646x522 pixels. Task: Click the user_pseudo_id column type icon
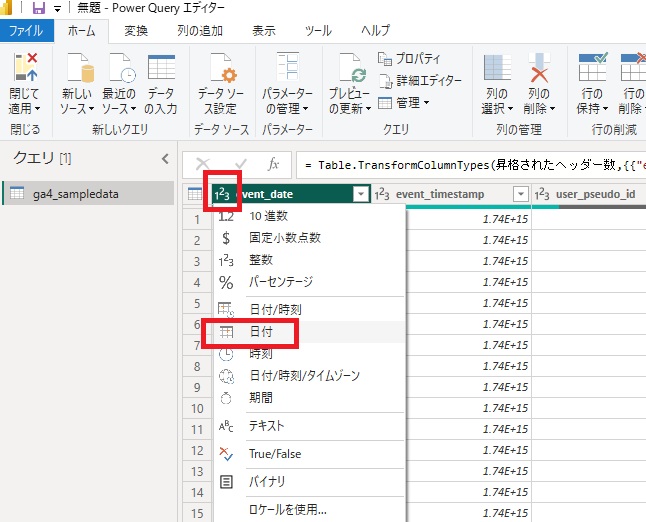click(x=542, y=194)
